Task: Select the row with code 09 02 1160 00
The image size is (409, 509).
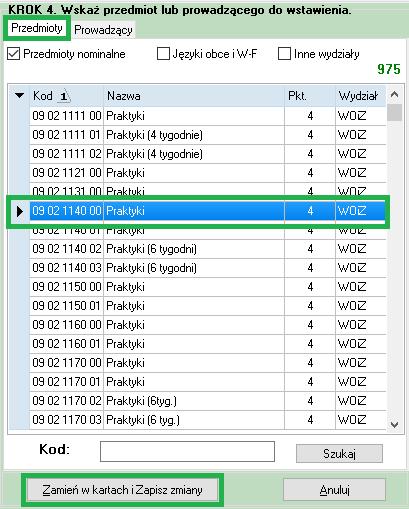Action: [208, 325]
